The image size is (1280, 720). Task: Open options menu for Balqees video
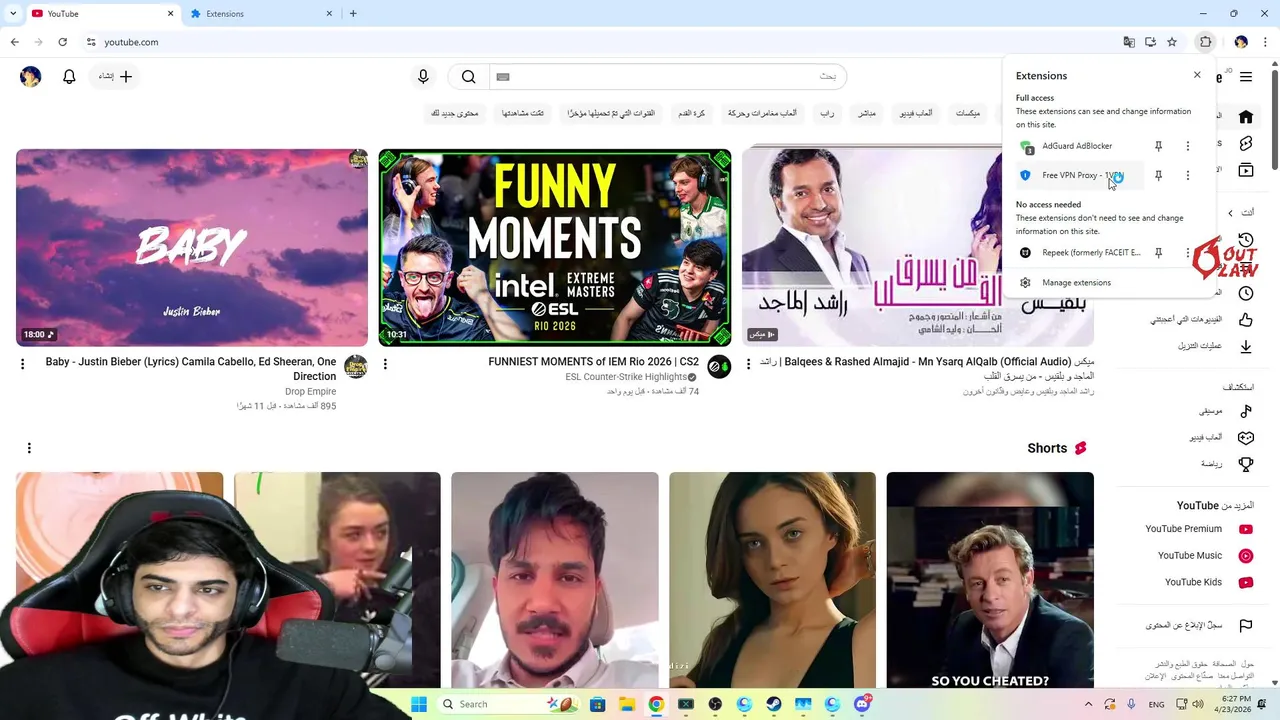(x=748, y=364)
